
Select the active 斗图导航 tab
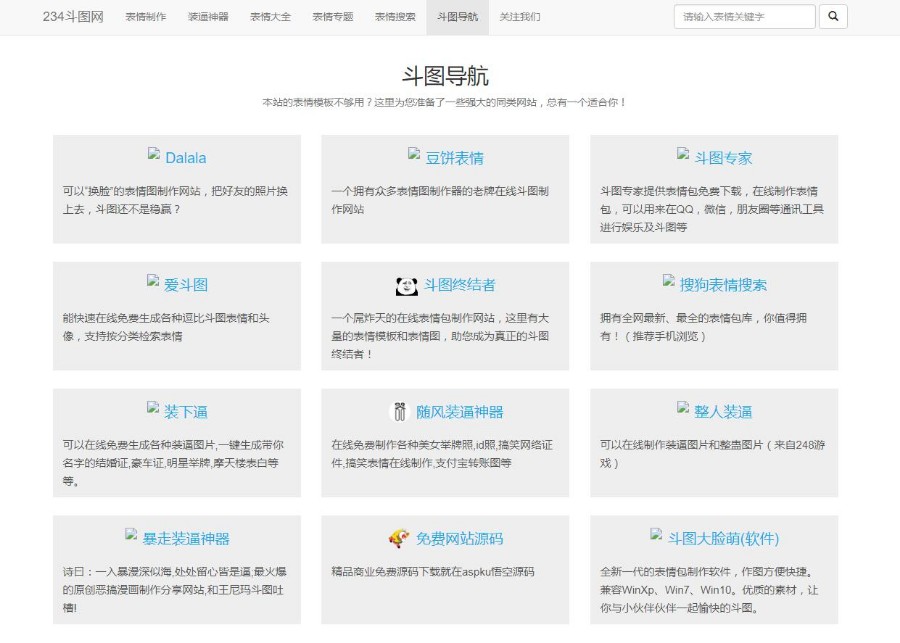pyautogui.click(x=457, y=17)
